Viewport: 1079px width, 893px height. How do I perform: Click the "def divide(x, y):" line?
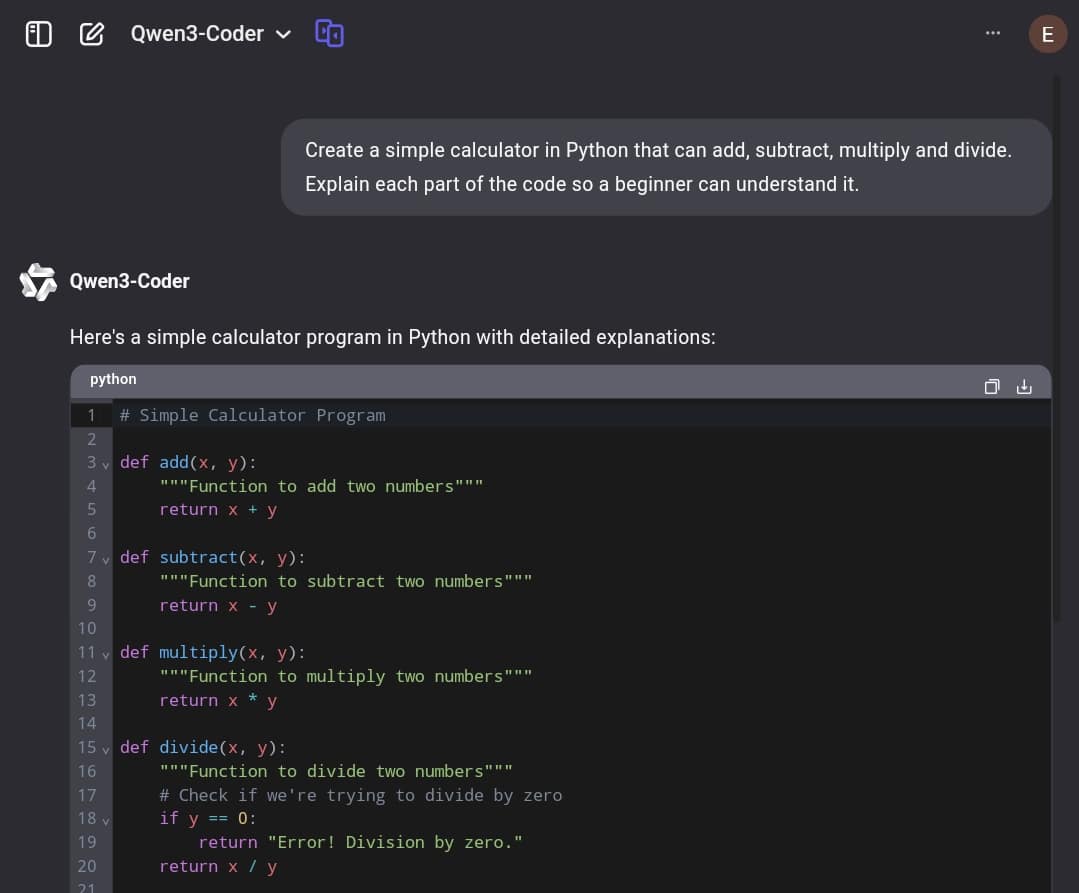203,747
